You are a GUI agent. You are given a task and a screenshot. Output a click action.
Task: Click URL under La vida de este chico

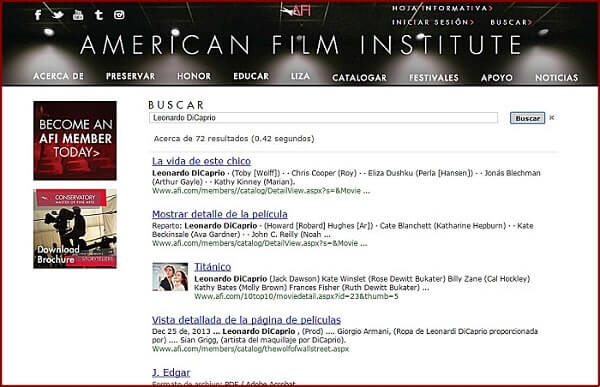[x=261, y=191]
